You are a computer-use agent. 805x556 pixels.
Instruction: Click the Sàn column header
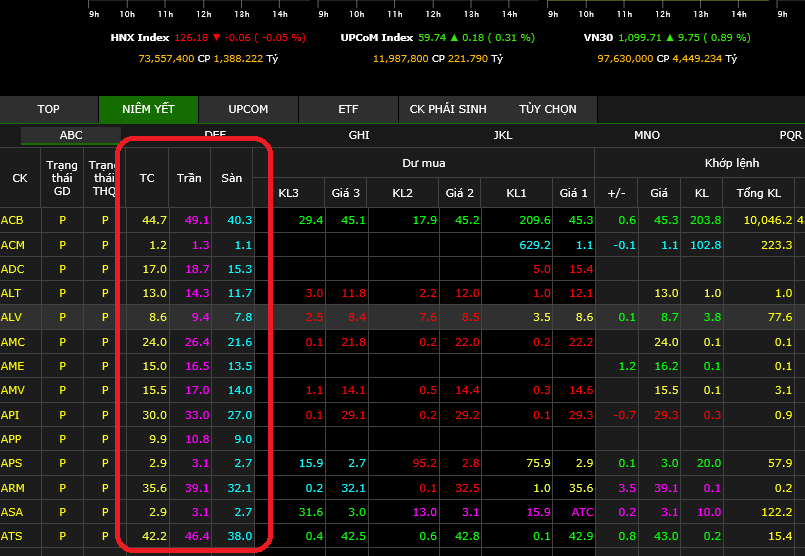click(232, 178)
